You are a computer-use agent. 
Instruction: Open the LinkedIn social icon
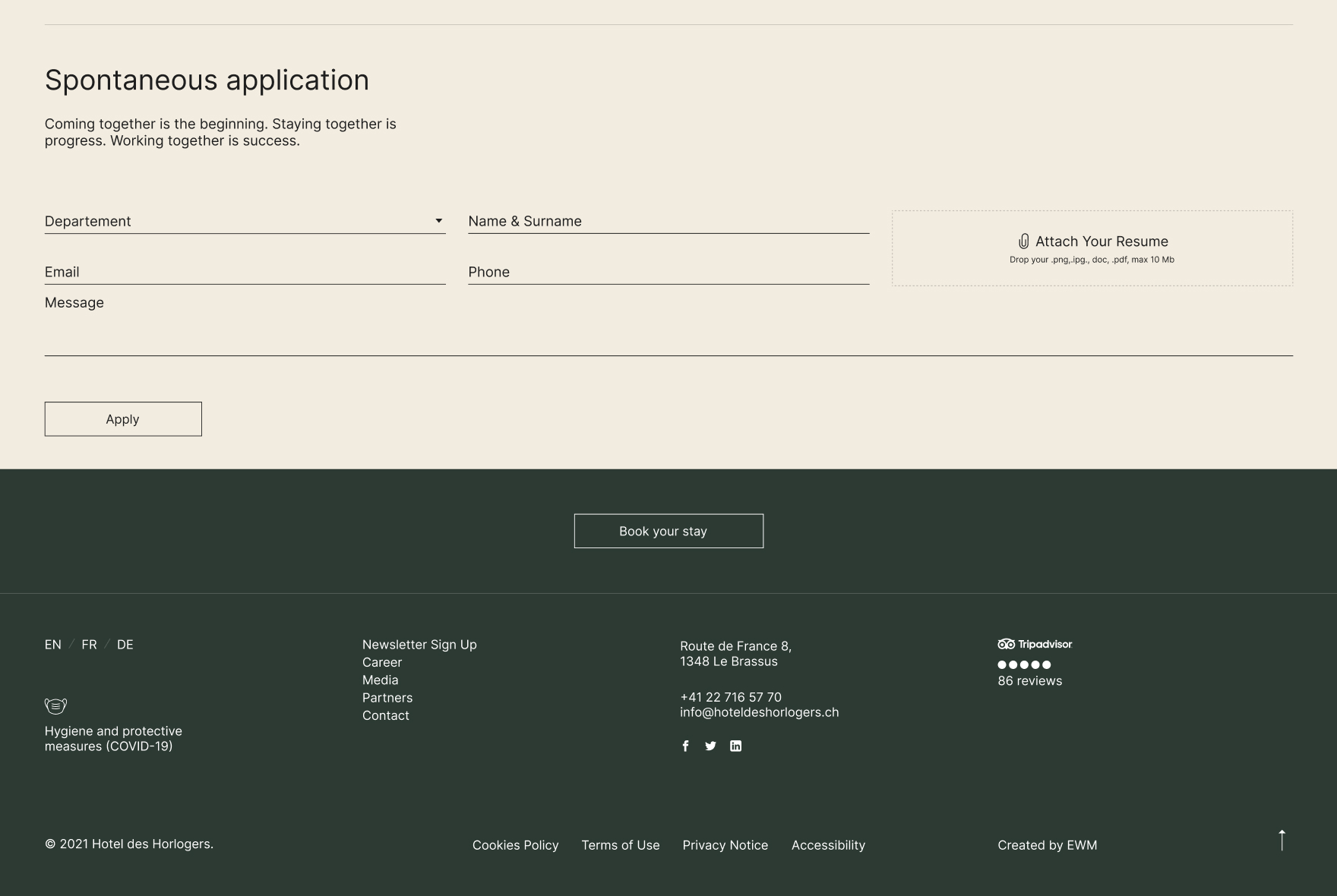pos(735,746)
